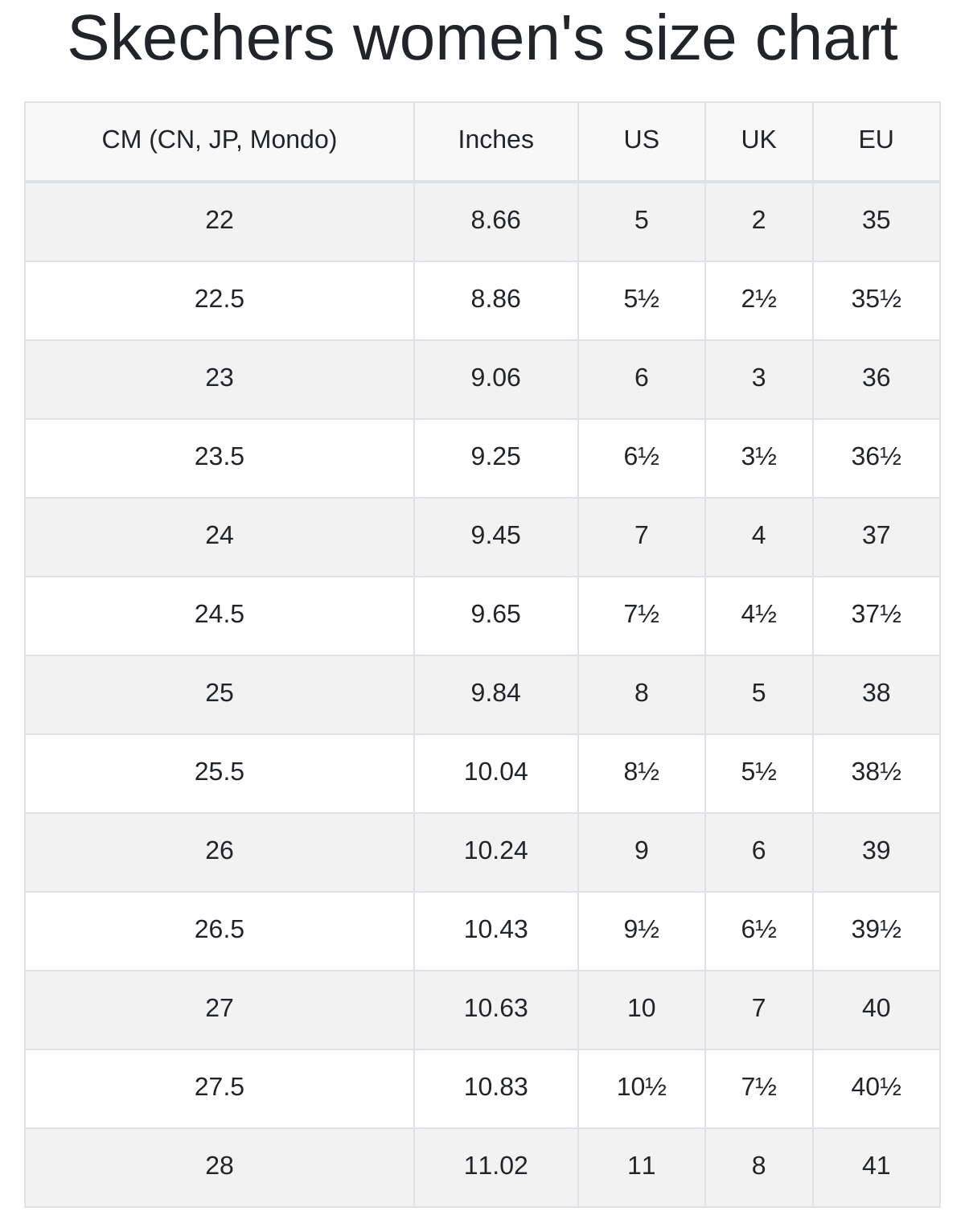Click the UK column header
The image size is (965, 1232).
coord(759,141)
